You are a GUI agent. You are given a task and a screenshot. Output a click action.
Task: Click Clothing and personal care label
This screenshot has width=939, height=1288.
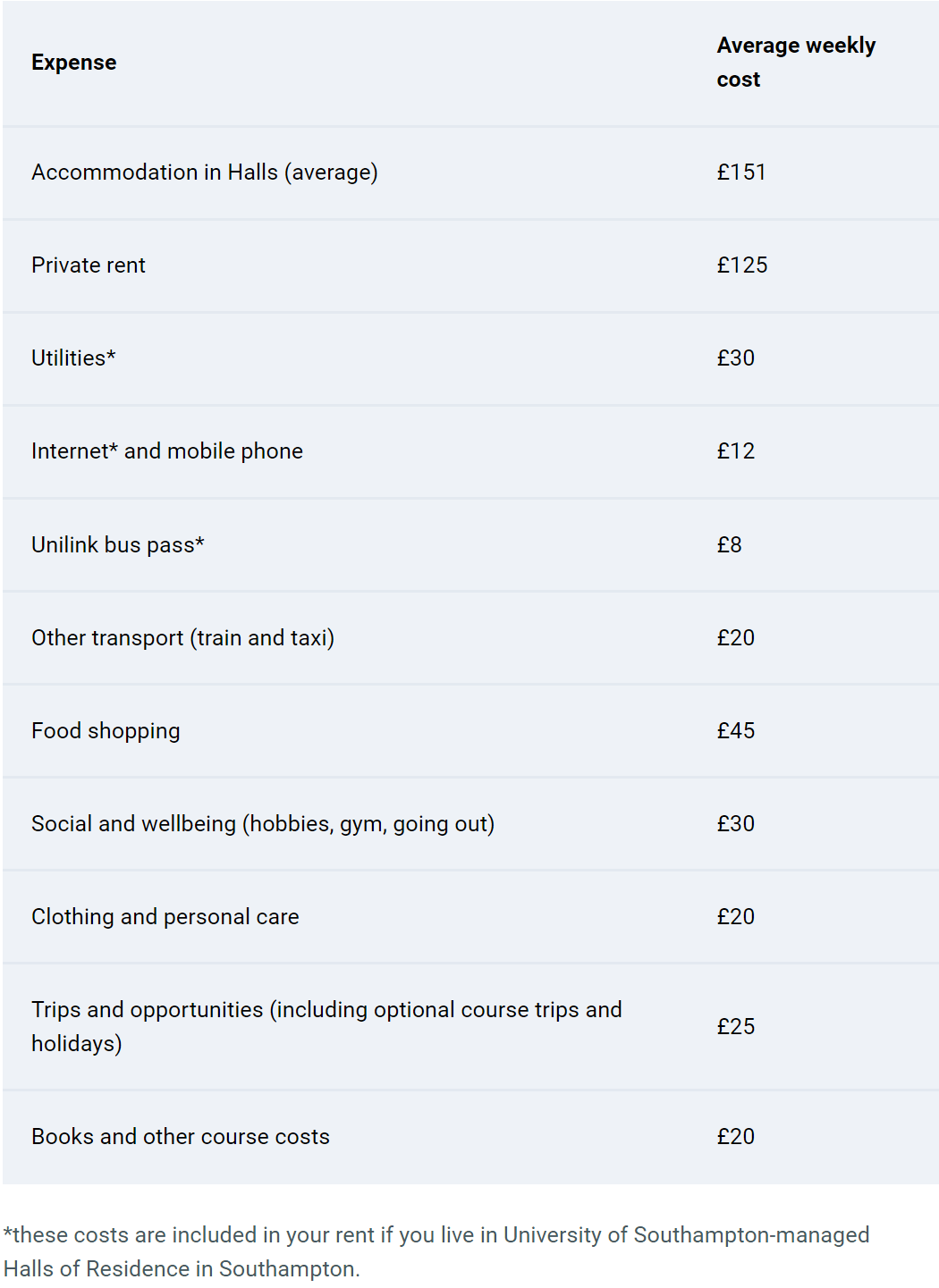[x=165, y=917]
